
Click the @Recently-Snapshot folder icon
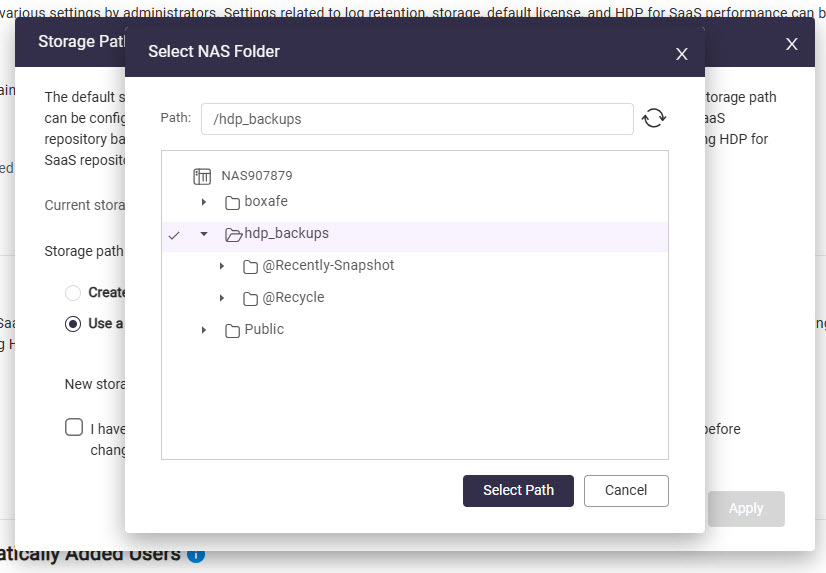250,267
